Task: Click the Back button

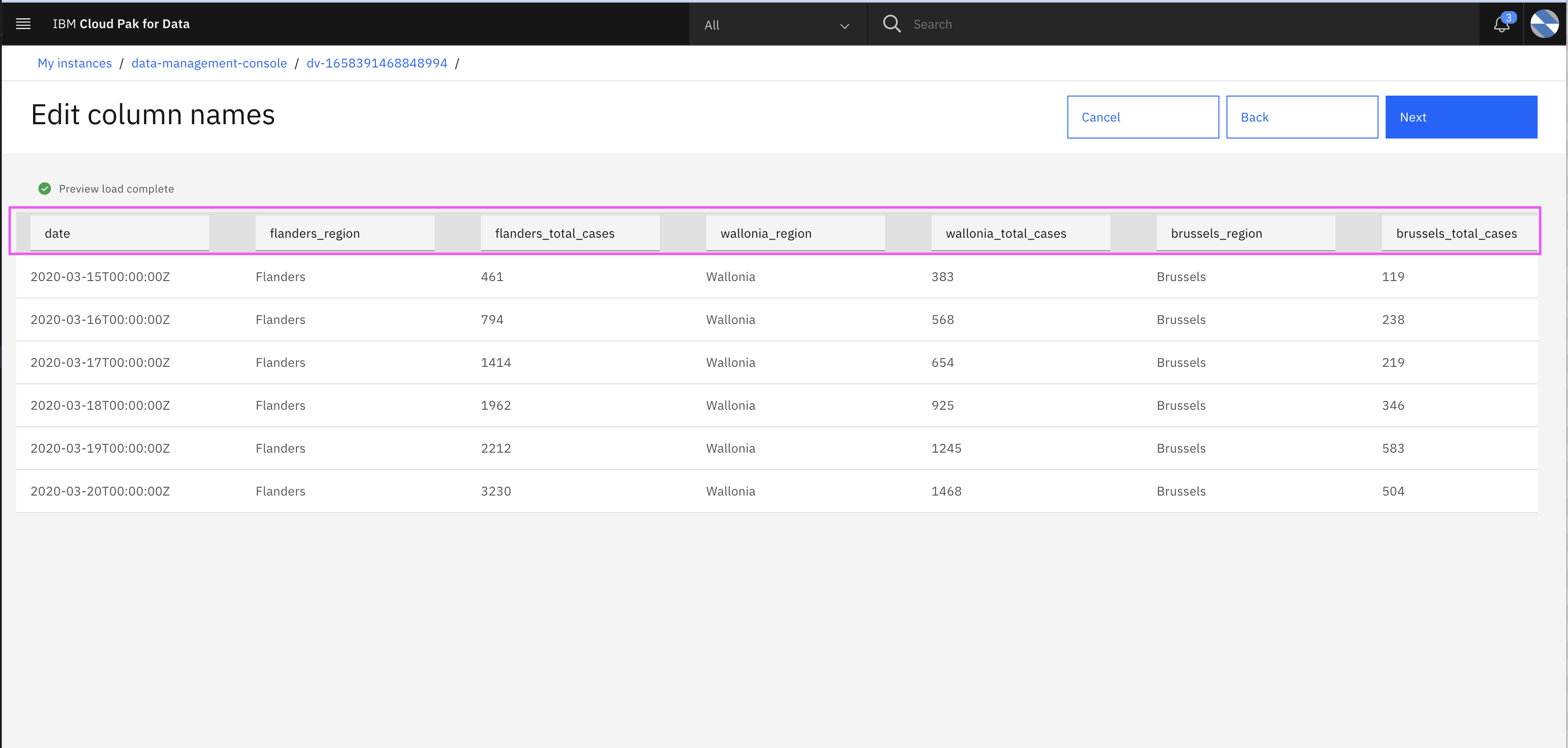Action: [1302, 117]
